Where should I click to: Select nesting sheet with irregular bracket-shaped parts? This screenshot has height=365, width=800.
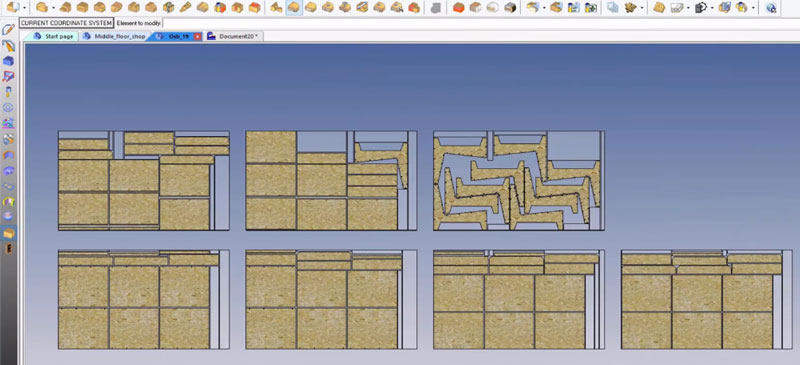519,181
